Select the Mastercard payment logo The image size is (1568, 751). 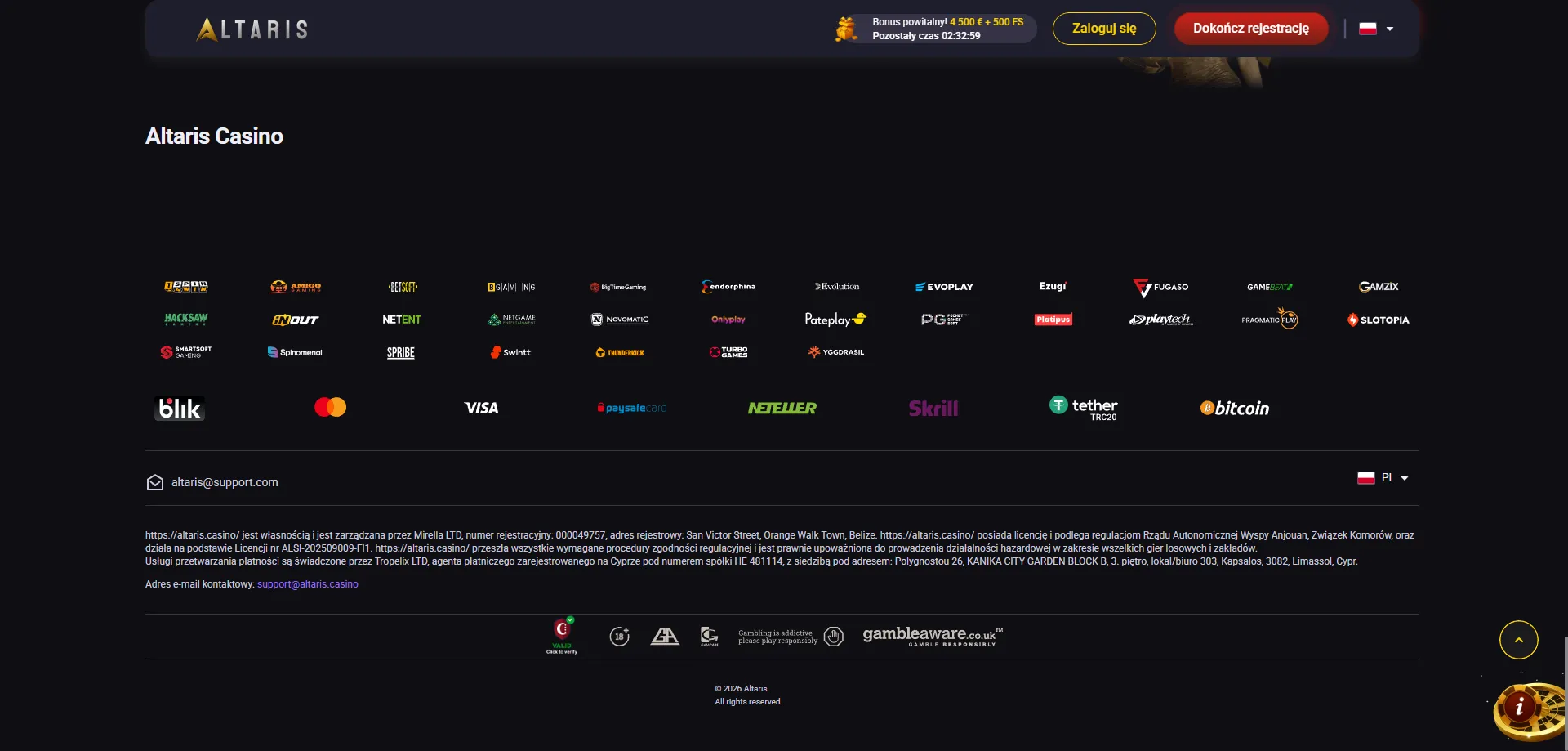click(331, 407)
